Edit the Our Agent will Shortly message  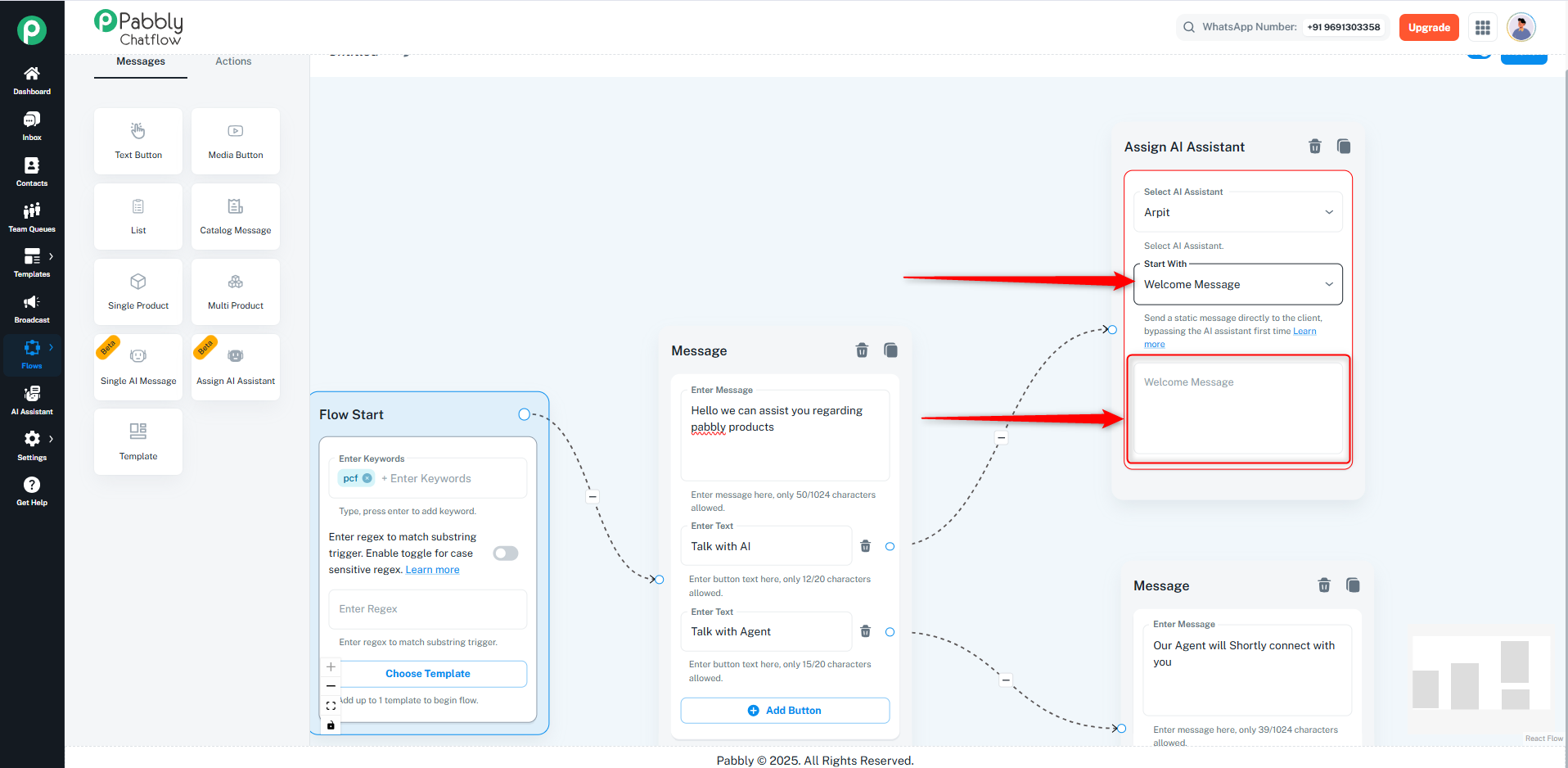1247,670
